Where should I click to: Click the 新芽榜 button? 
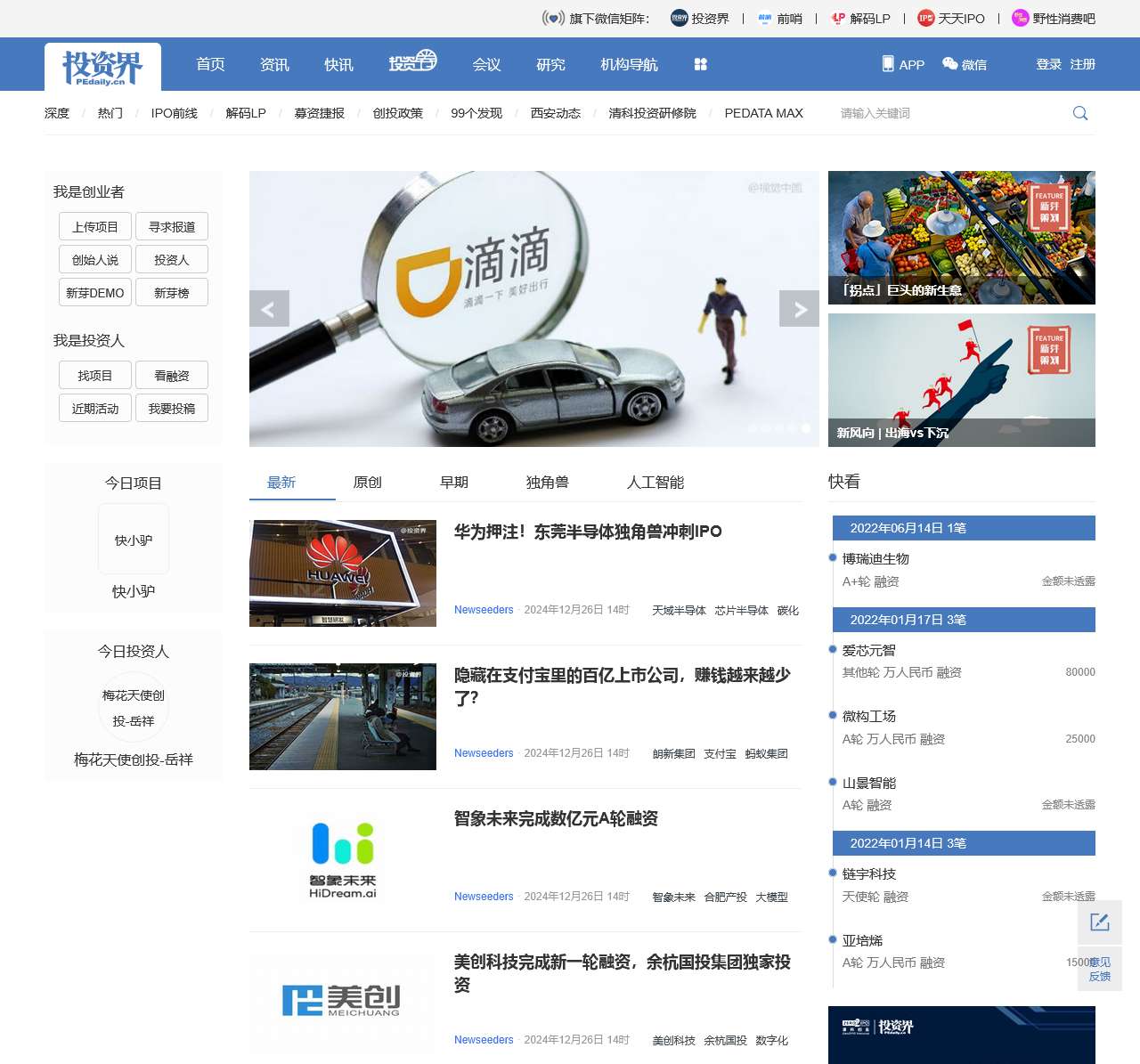pos(172,292)
